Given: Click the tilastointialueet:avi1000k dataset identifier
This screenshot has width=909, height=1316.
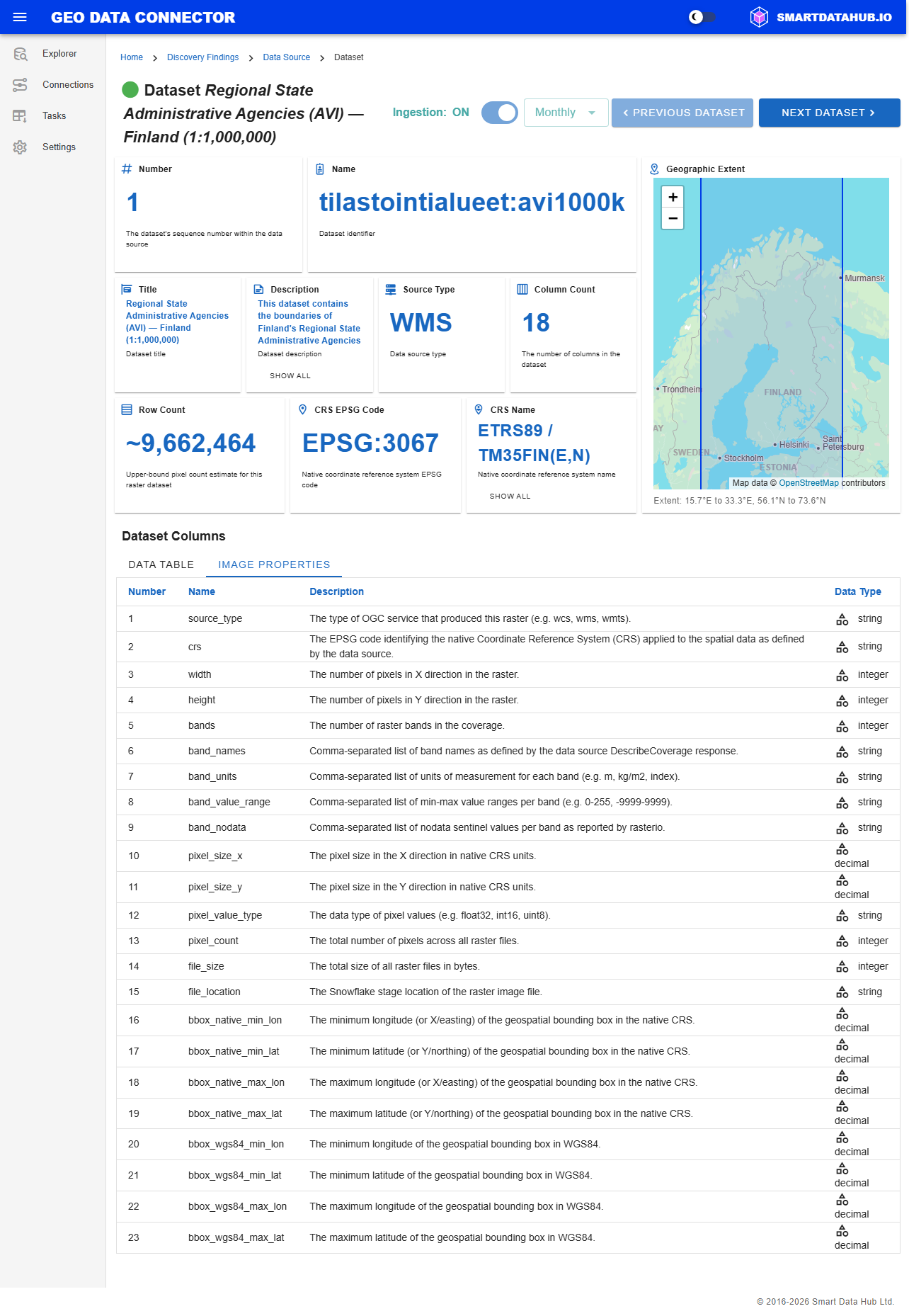Looking at the screenshot, I should [472, 203].
